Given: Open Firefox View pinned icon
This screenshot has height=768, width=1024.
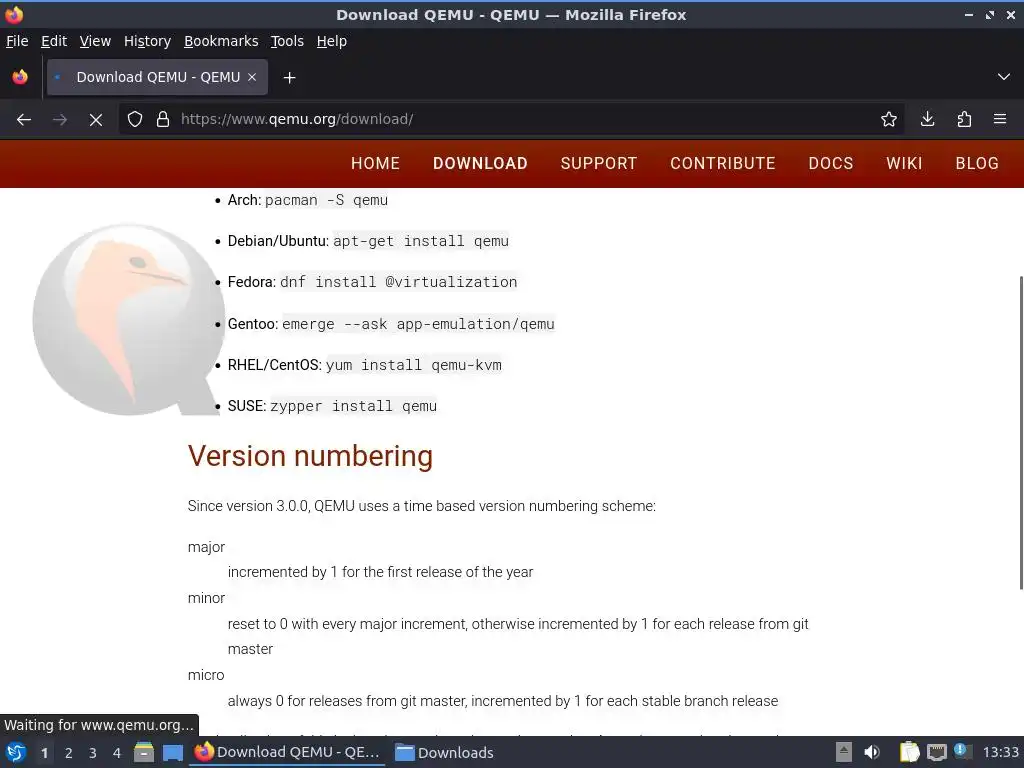Looking at the screenshot, I should 20,77.
